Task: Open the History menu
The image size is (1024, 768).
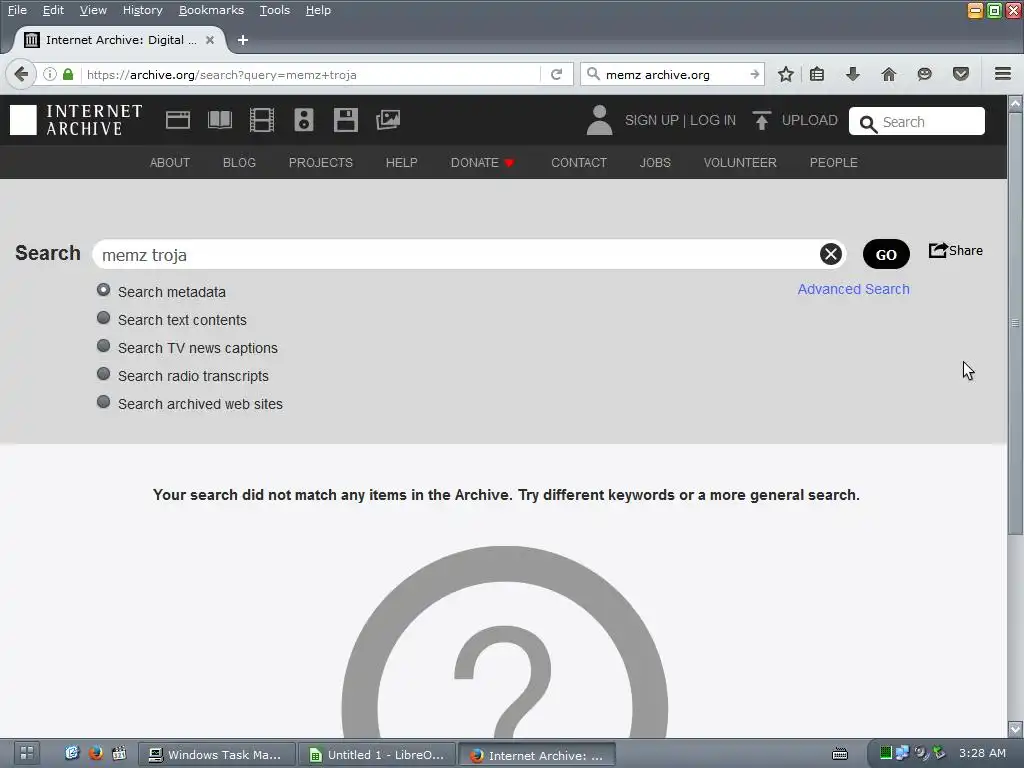Action: tap(142, 10)
